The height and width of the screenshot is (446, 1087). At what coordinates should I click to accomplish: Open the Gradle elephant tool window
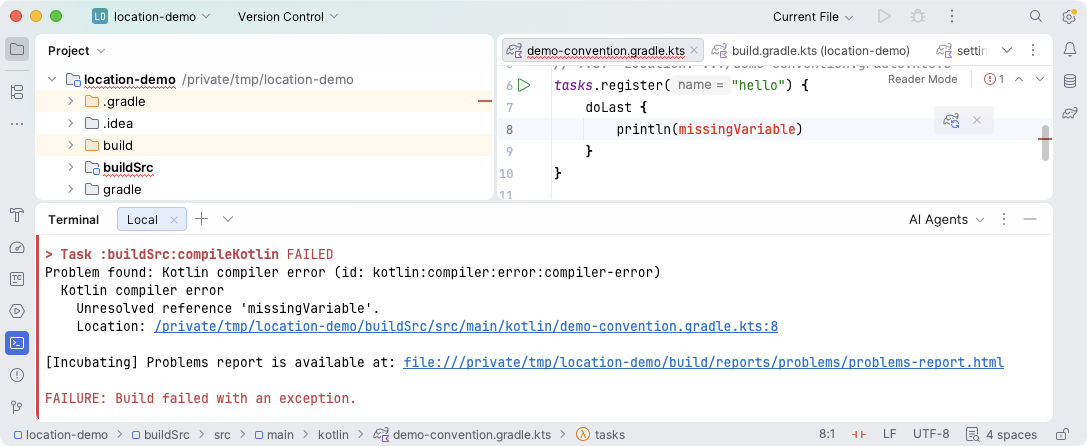point(1069,112)
